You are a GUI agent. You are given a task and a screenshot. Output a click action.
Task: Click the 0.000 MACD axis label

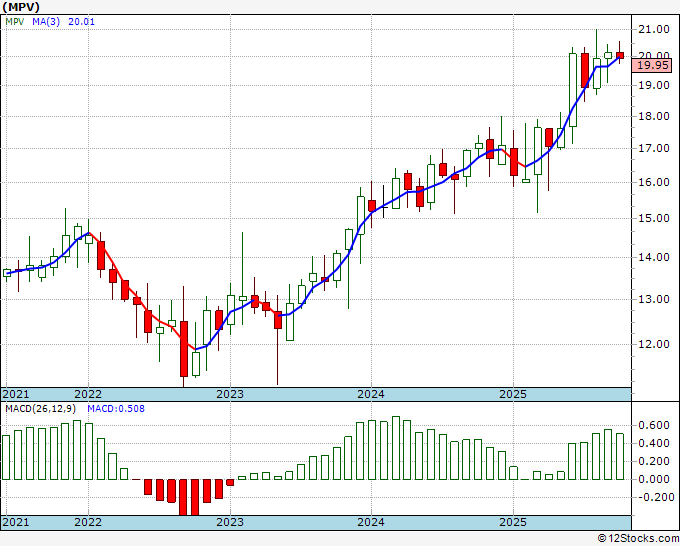[x=654, y=479]
